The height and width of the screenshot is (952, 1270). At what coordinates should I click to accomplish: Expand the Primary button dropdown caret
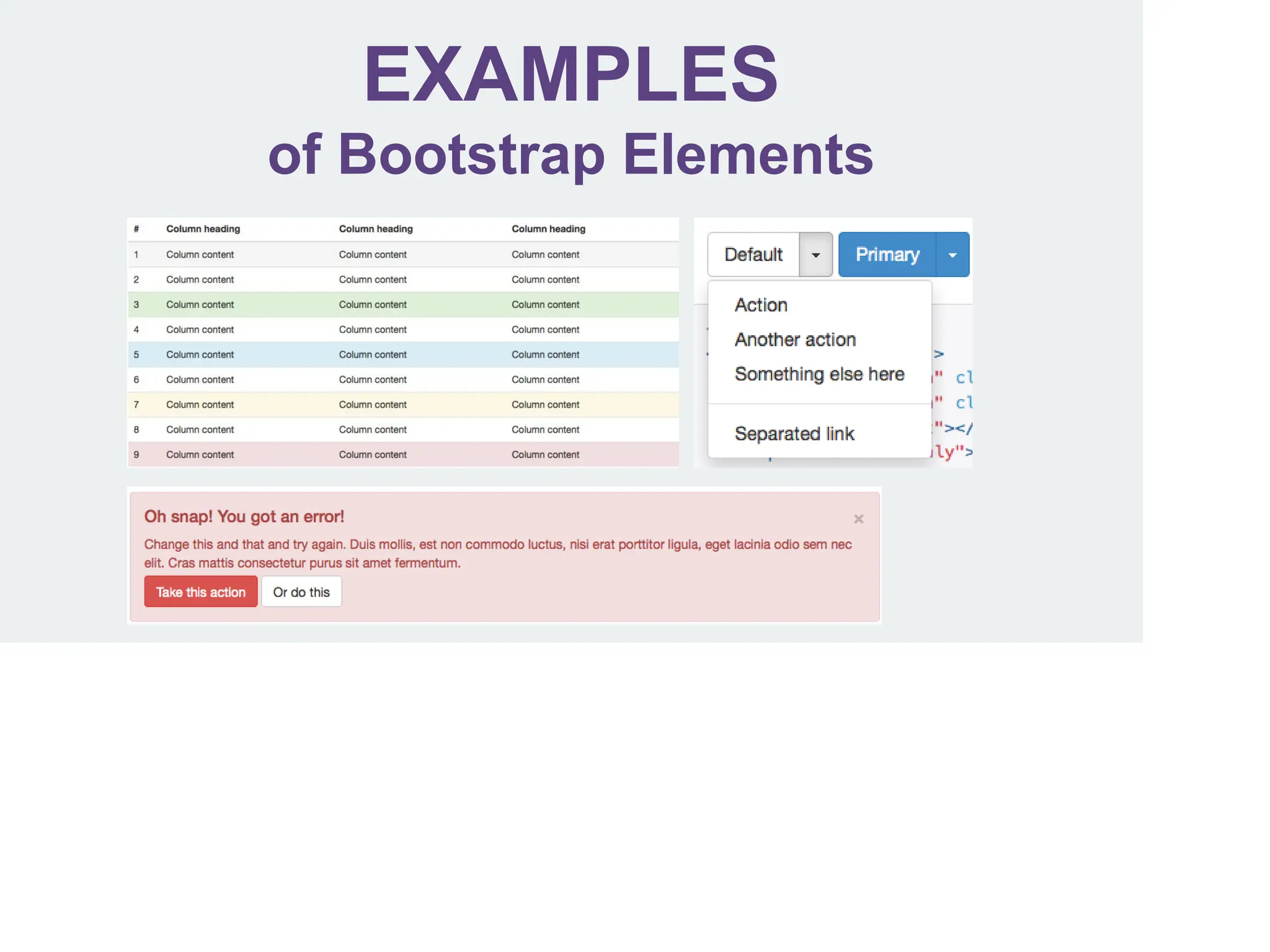pyautogui.click(x=952, y=255)
